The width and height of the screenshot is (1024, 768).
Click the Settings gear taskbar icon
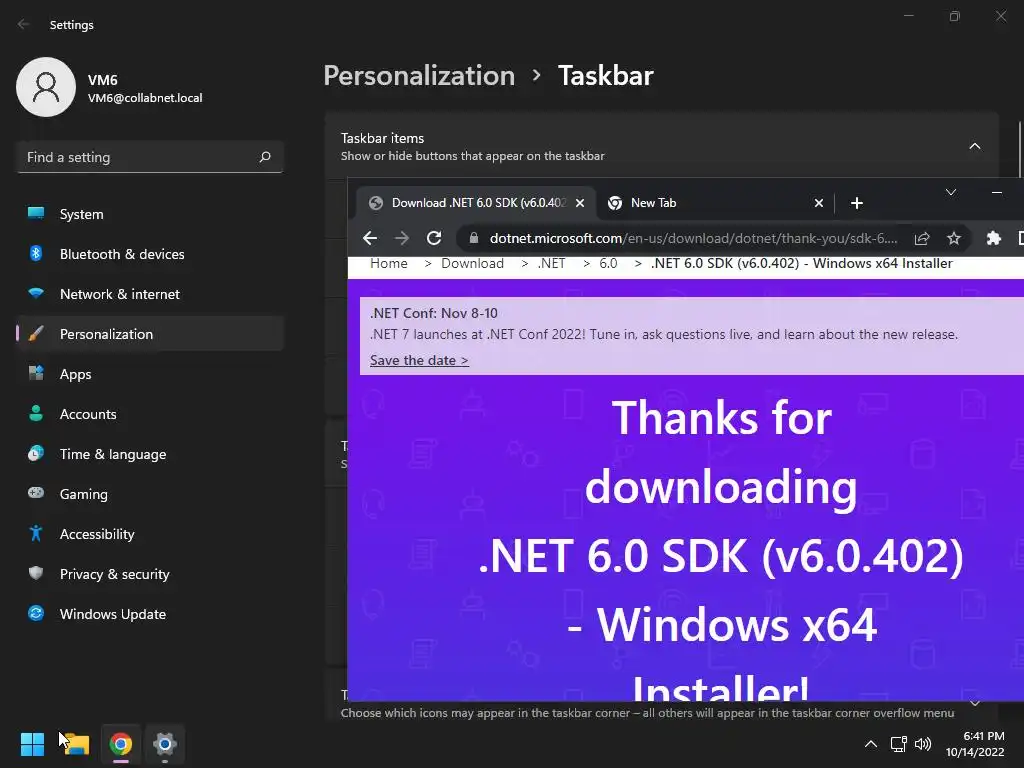click(165, 744)
